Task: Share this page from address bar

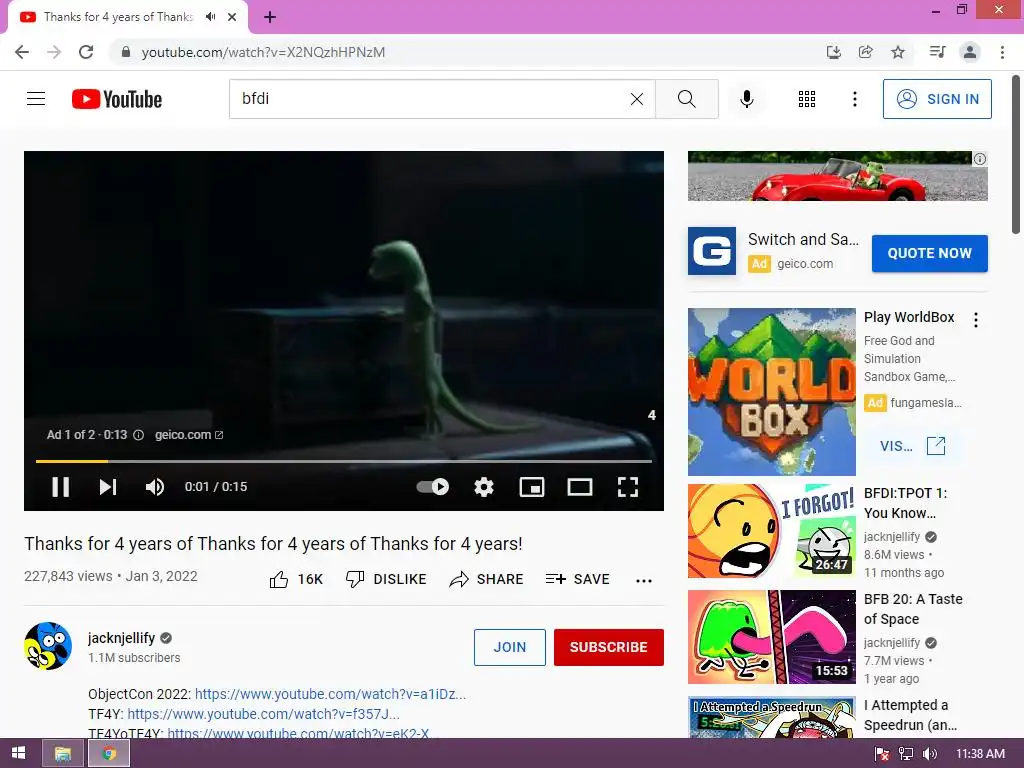Action: (865, 52)
